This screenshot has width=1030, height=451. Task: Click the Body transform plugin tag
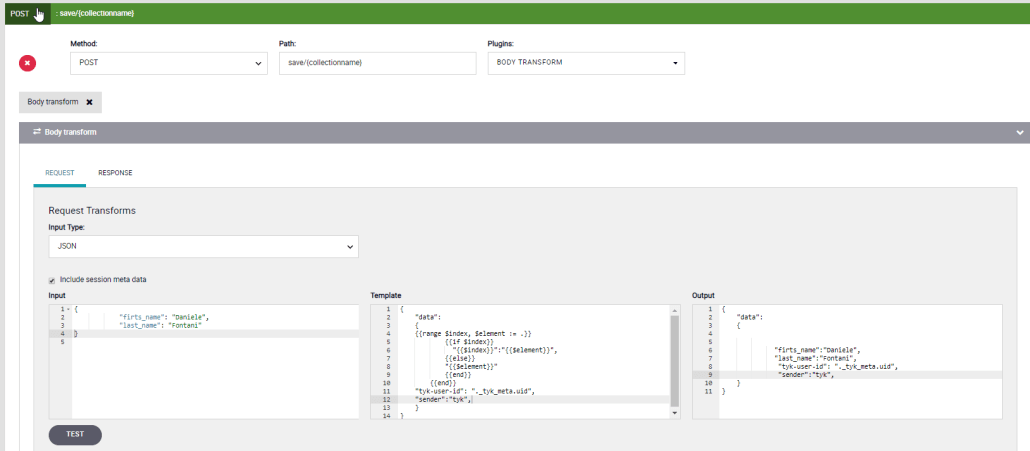coord(52,102)
